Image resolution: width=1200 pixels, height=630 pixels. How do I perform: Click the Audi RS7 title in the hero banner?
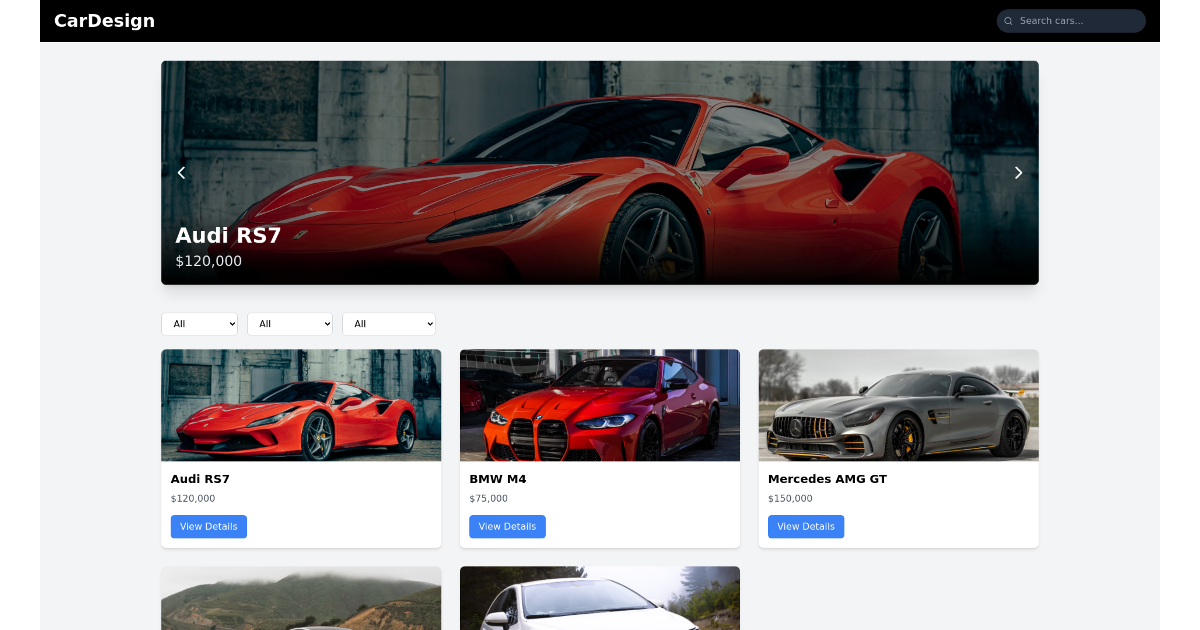[228, 235]
